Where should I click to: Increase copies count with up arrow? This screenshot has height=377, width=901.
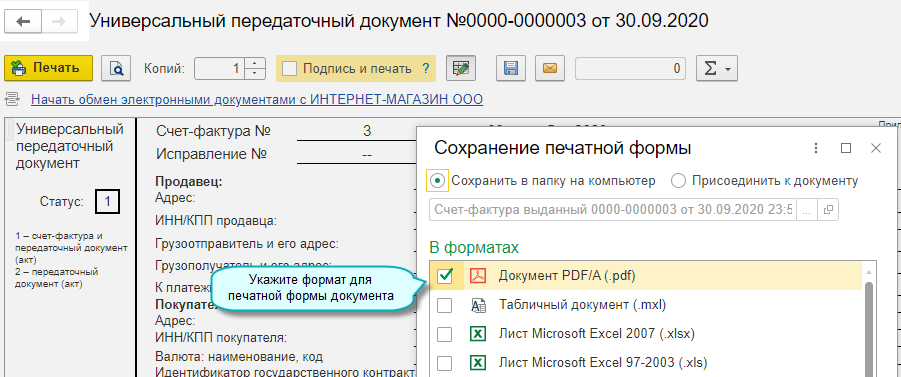coord(255,63)
